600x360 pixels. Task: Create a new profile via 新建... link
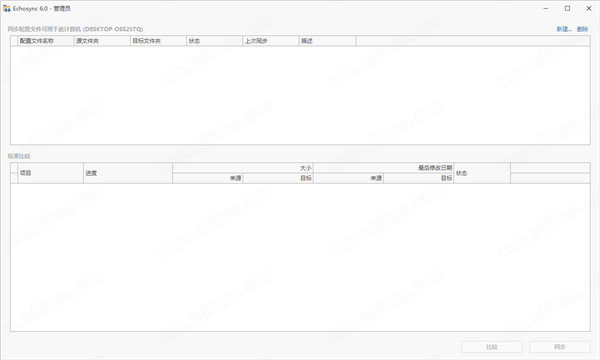[564, 29]
